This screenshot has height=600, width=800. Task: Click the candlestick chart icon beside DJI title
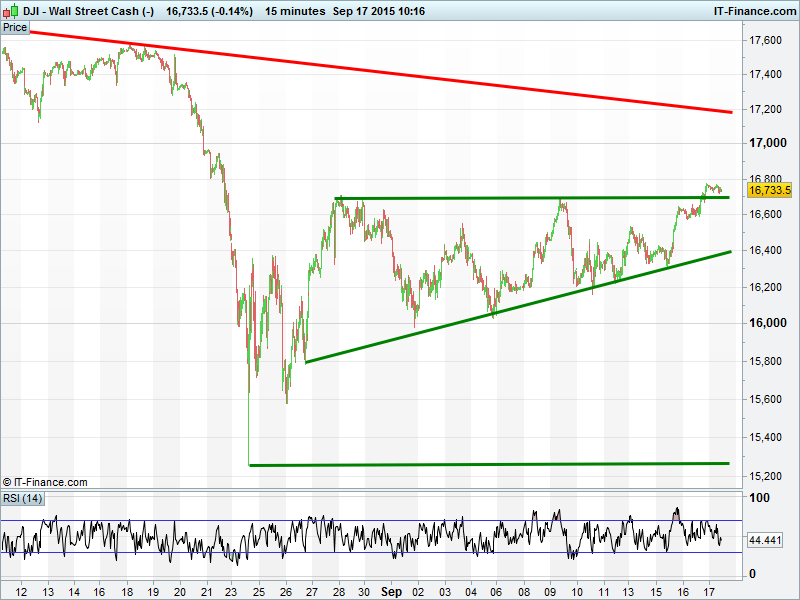9,10
